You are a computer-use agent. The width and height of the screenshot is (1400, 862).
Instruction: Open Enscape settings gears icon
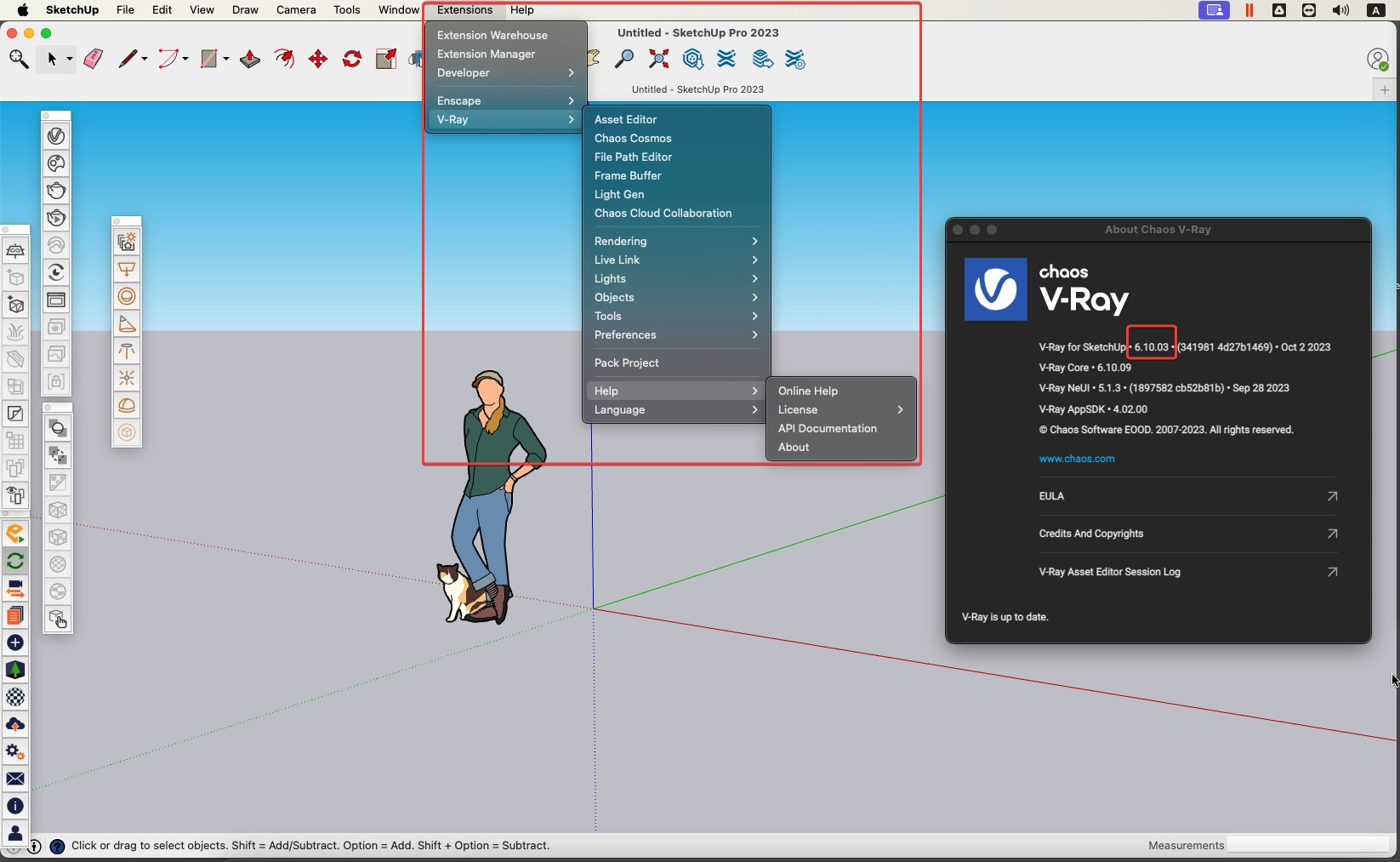click(15, 751)
